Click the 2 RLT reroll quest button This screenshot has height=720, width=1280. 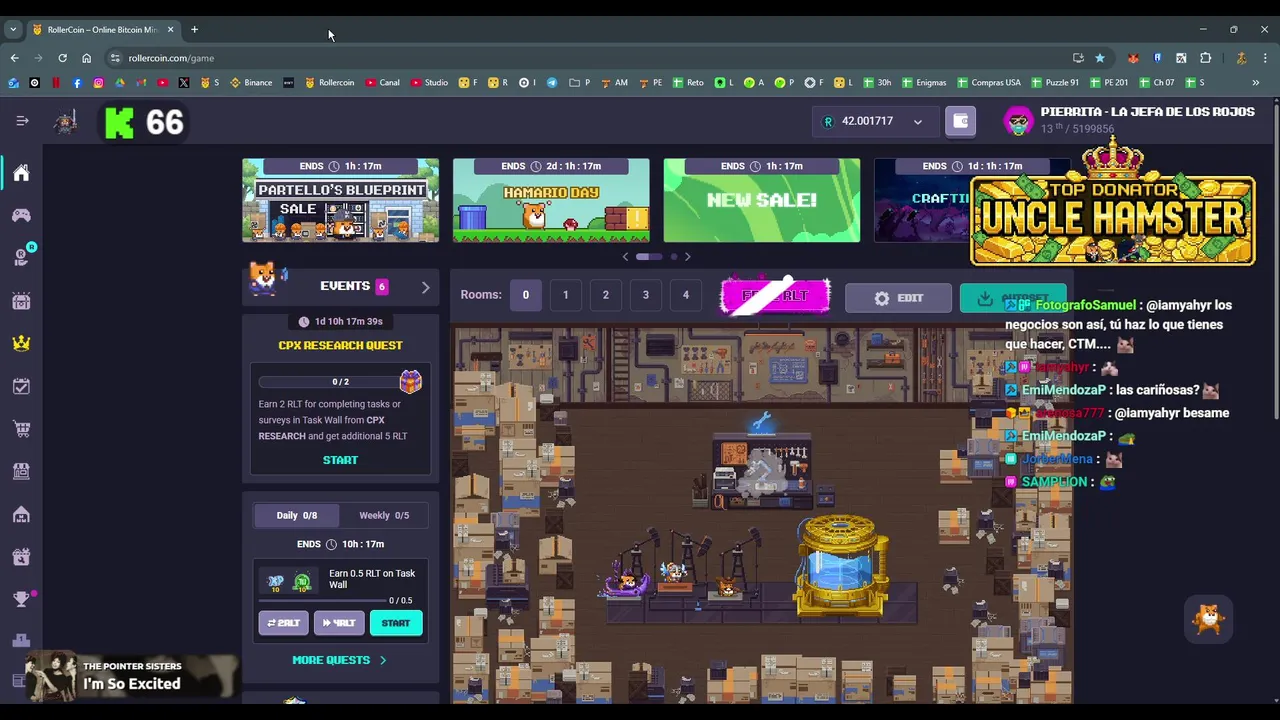pos(283,623)
